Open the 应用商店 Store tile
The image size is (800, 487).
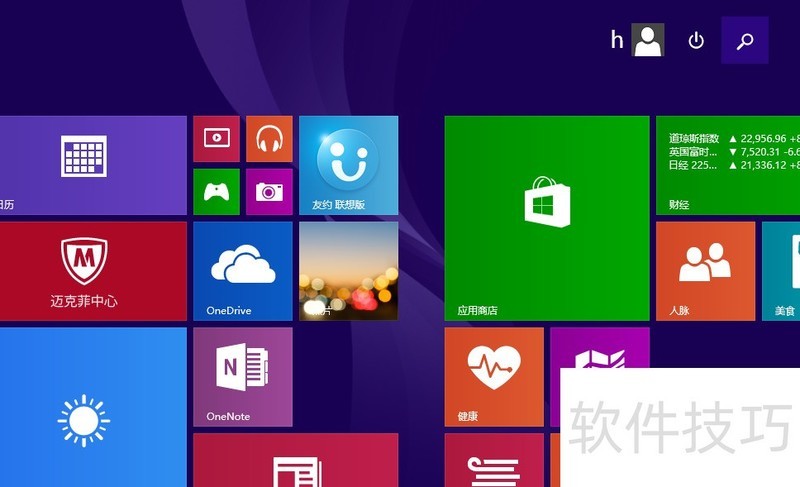(547, 218)
